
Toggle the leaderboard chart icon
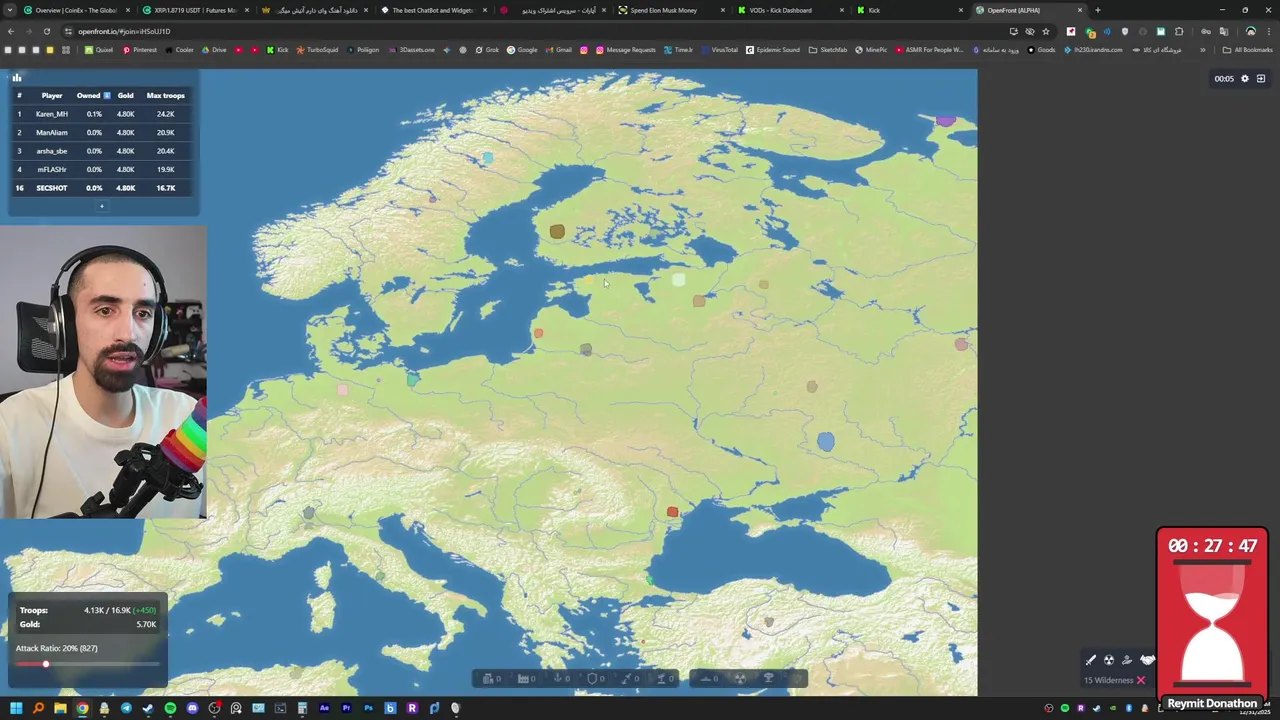(16, 77)
